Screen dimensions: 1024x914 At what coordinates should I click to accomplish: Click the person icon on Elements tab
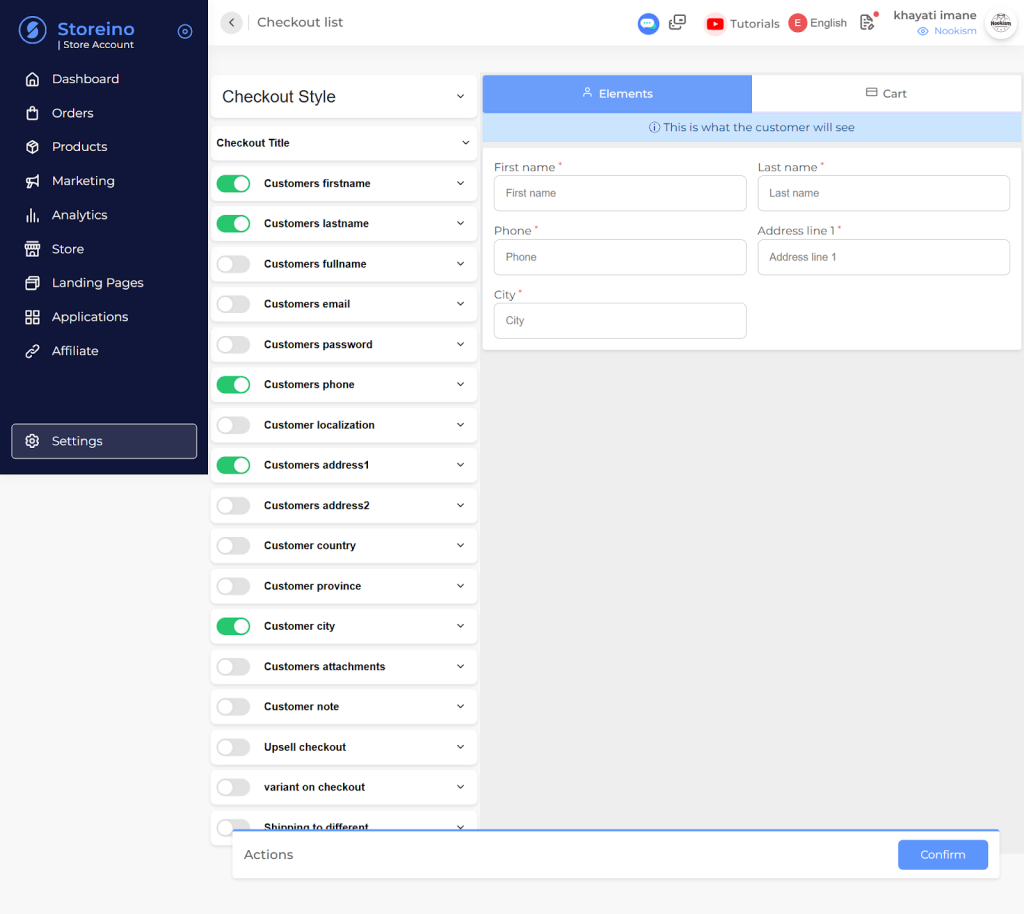(587, 93)
